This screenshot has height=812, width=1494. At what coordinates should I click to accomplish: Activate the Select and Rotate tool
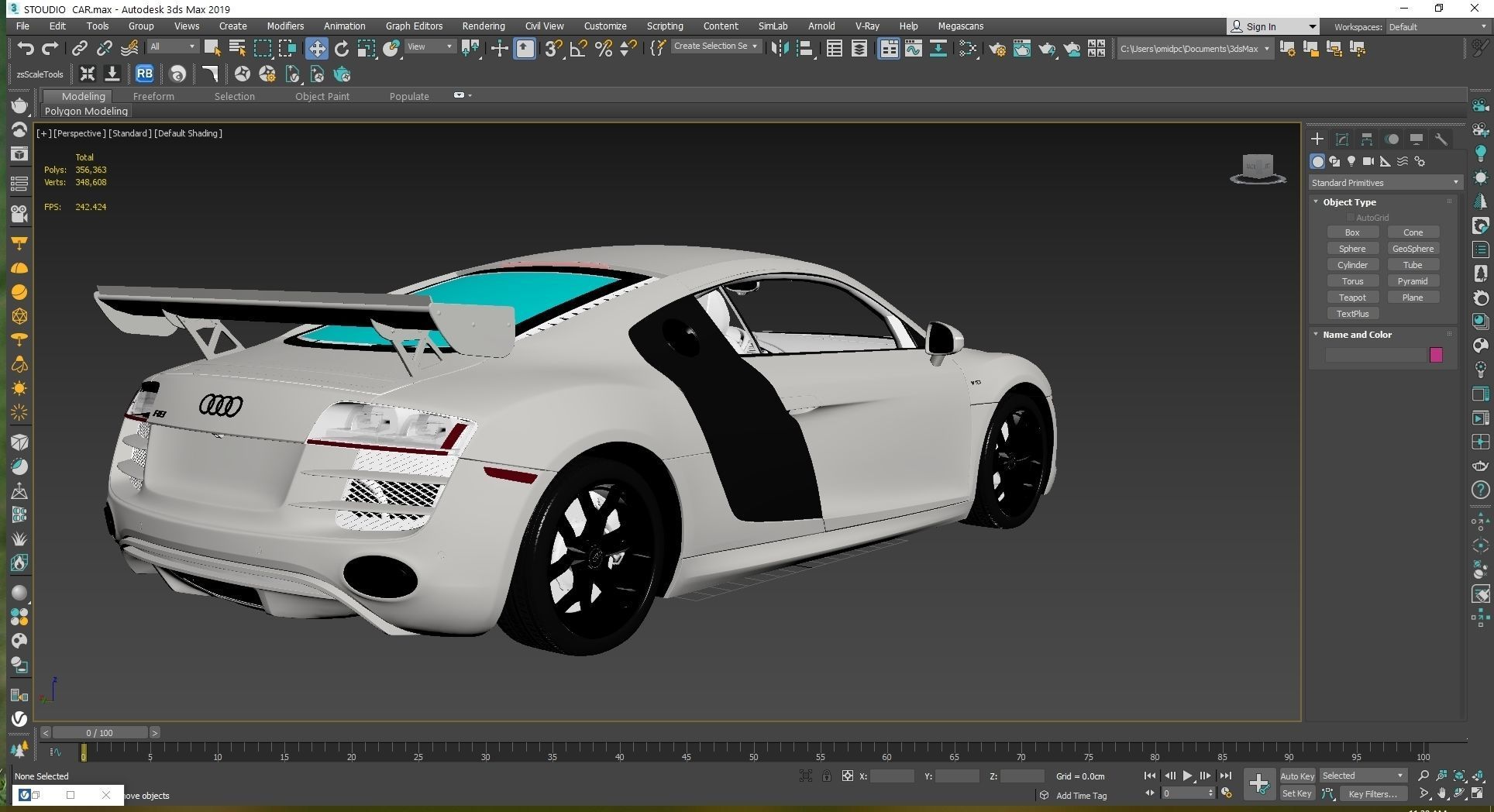[x=342, y=49]
